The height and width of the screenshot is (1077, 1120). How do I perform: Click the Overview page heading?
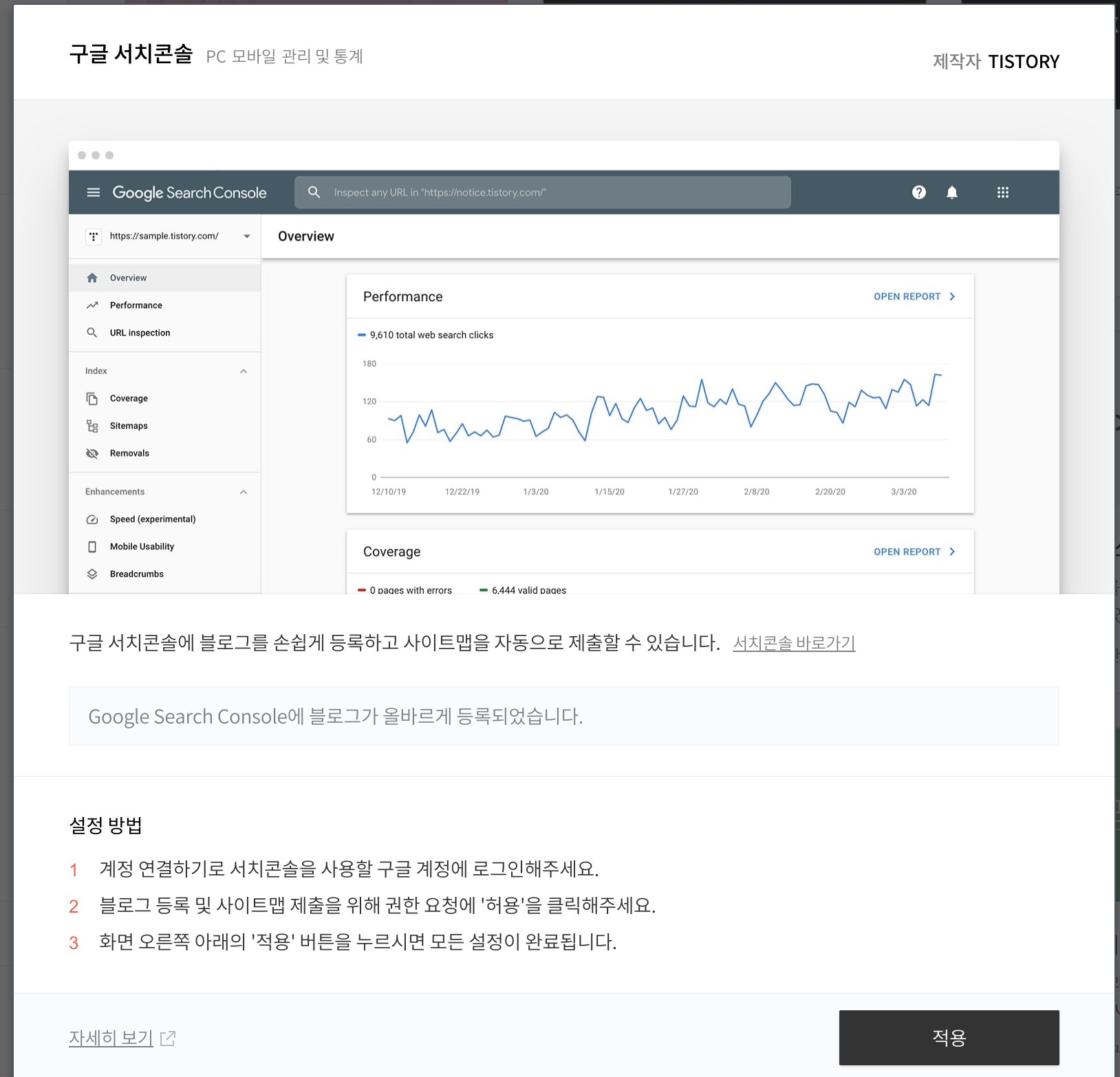306,237
